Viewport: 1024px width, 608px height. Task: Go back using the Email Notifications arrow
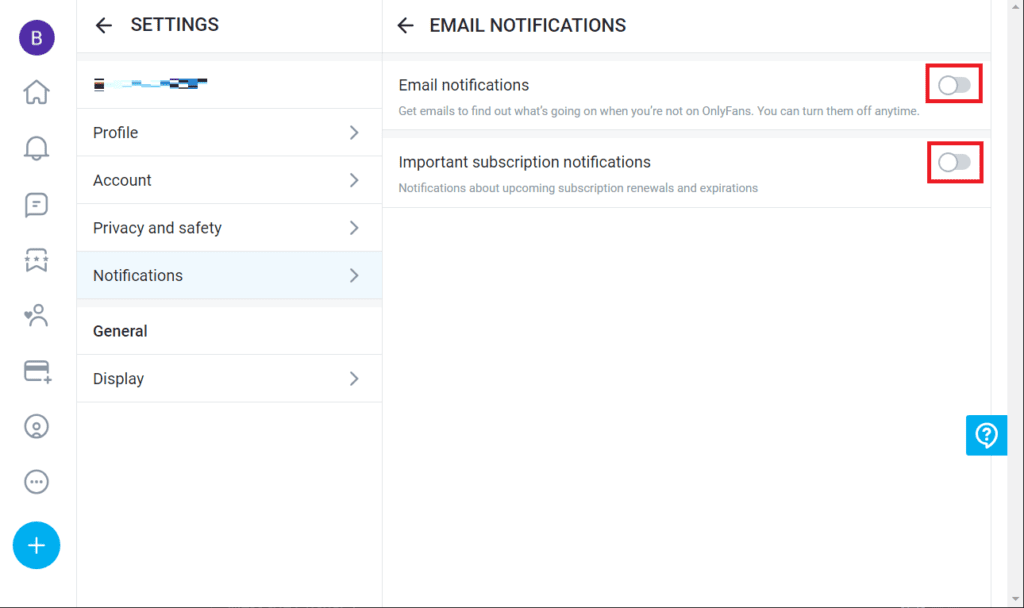click(405, 25)
